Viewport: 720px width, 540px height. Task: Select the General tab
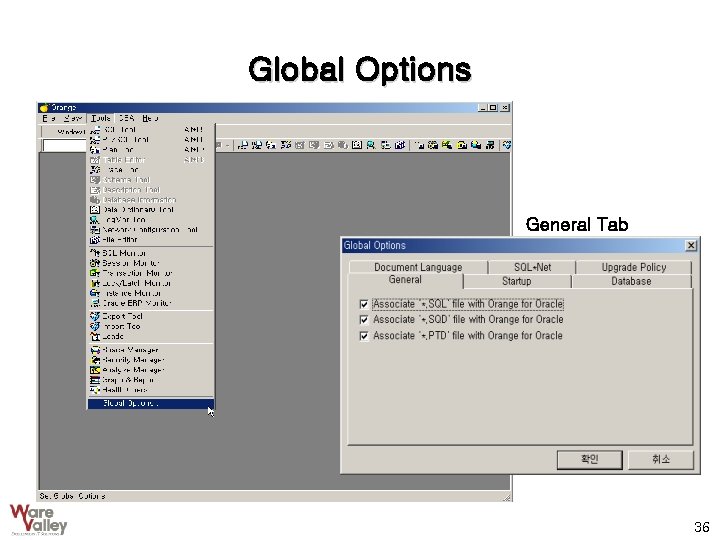[405, 280]
